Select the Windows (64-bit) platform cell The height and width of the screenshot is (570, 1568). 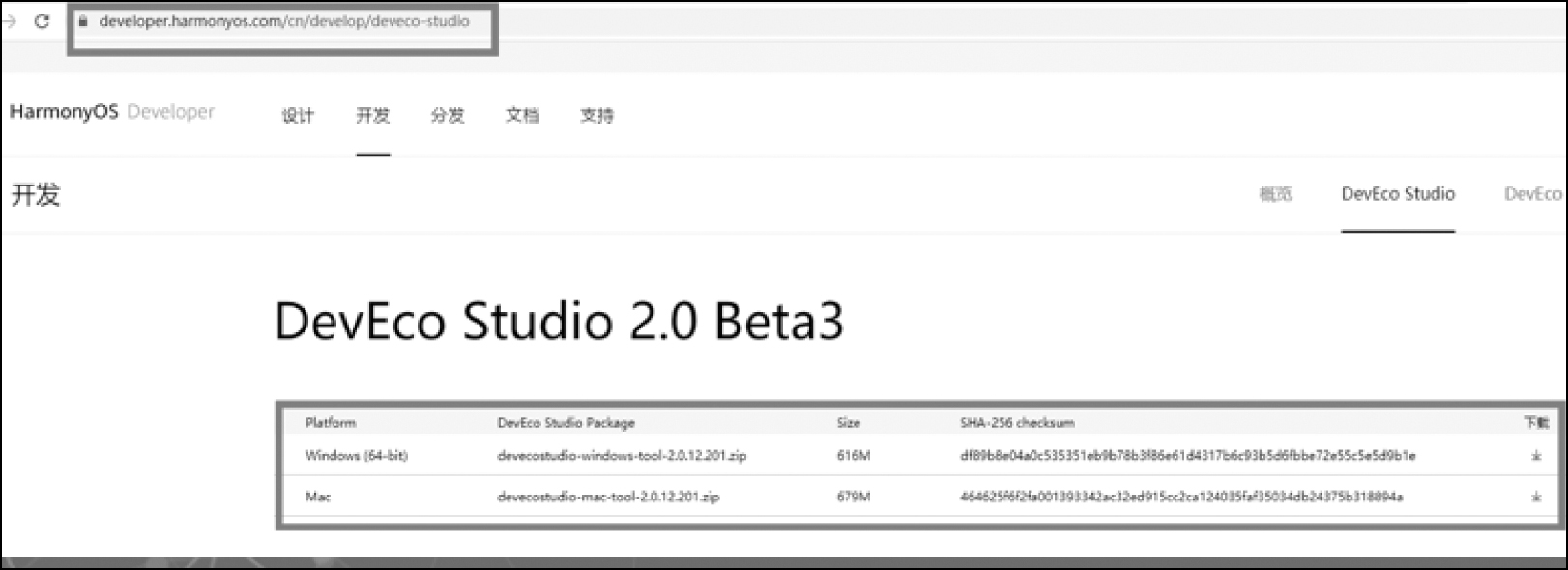(357, 456)
